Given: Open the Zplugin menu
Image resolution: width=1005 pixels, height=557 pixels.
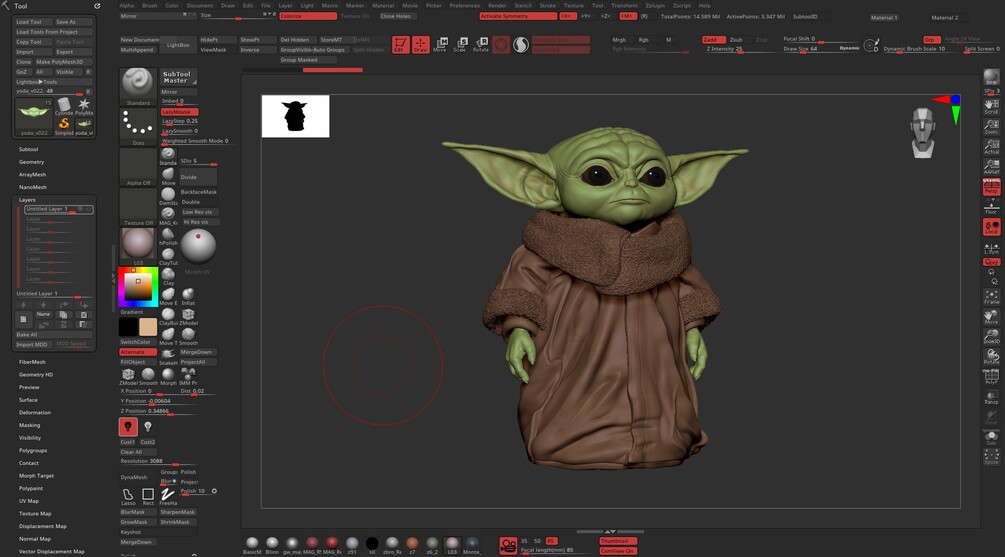Looking at the screenshot, I should (x=654, y=5).
